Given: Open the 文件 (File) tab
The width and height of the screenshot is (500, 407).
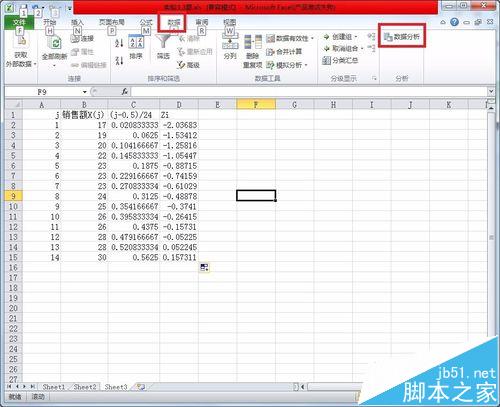Looking at the screenshot, I should click(x=19, y=22).
